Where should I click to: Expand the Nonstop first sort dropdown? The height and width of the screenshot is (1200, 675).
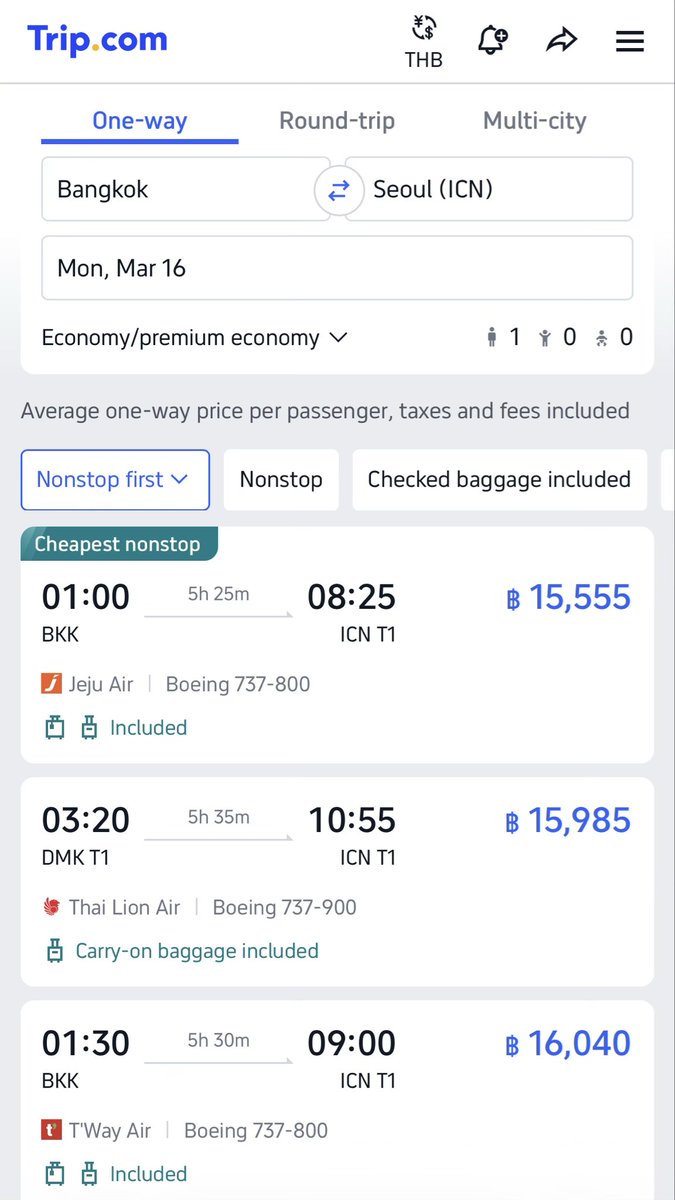[115, 480]
